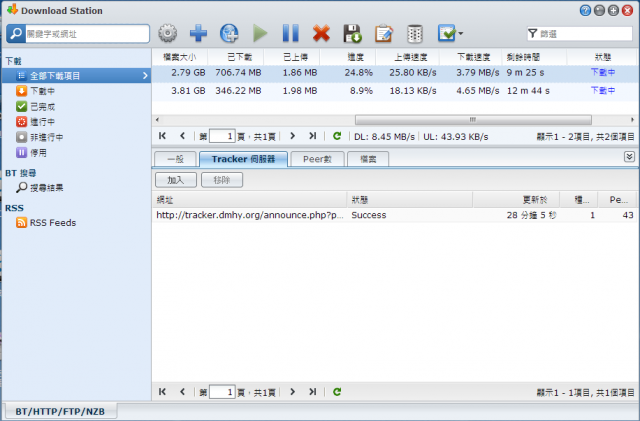Click left arrow of horizontal scrollbar
Screen dimensions: 640x421
coord(157,120)
